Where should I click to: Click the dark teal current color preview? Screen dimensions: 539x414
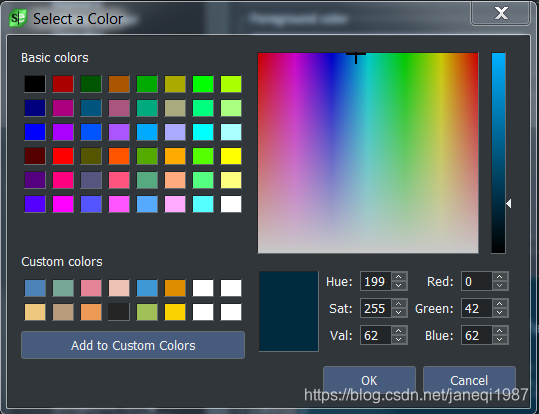(289, 311)
